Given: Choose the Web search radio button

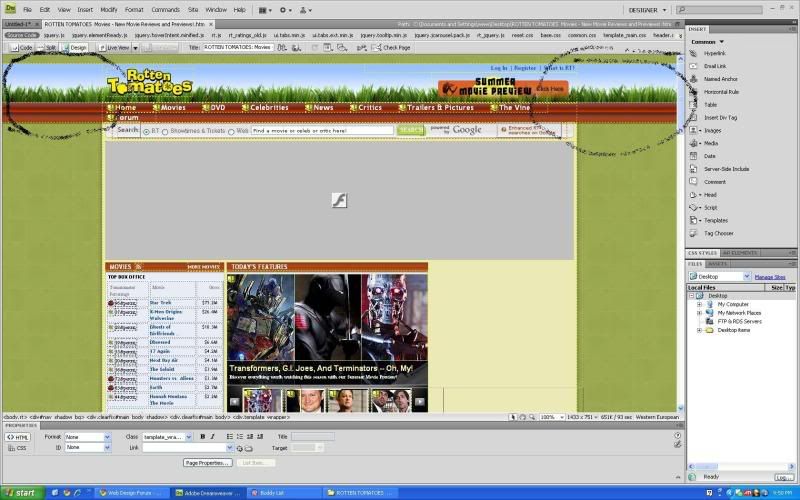Looking at the screenshot, I should [231, 131].
